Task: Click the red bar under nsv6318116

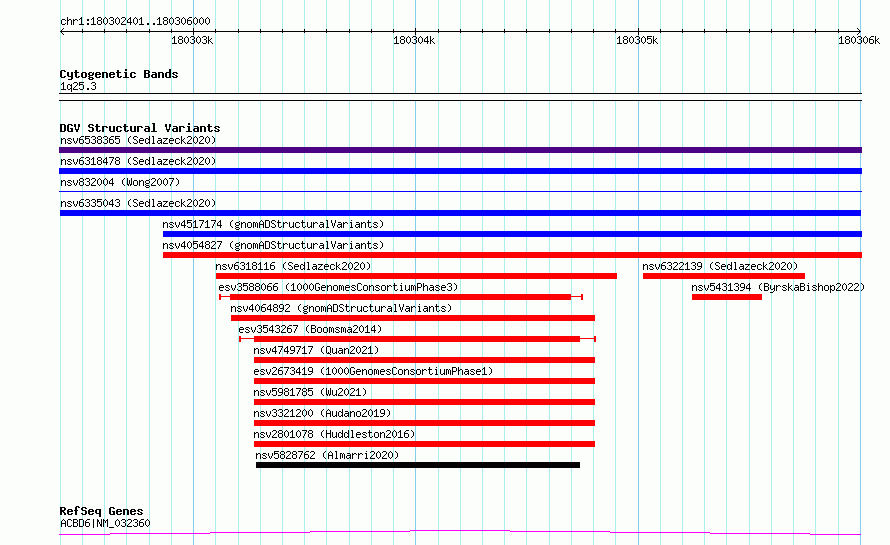Action: 416,276
